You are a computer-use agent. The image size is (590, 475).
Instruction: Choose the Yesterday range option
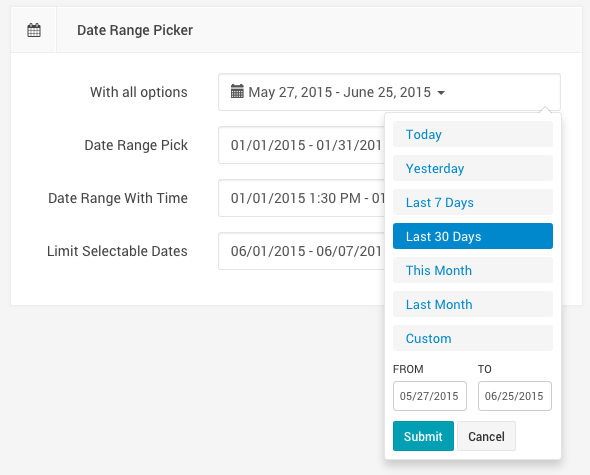coord(473,168)
